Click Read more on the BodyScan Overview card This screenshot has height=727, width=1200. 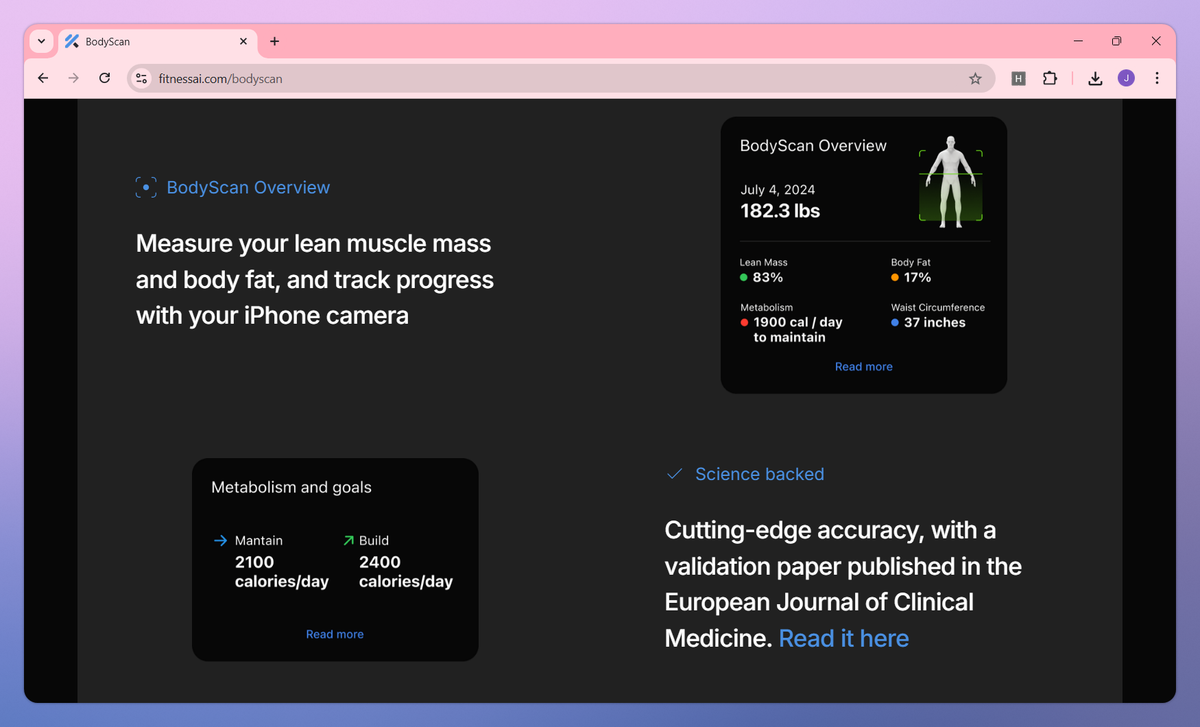tap(863, 366)
